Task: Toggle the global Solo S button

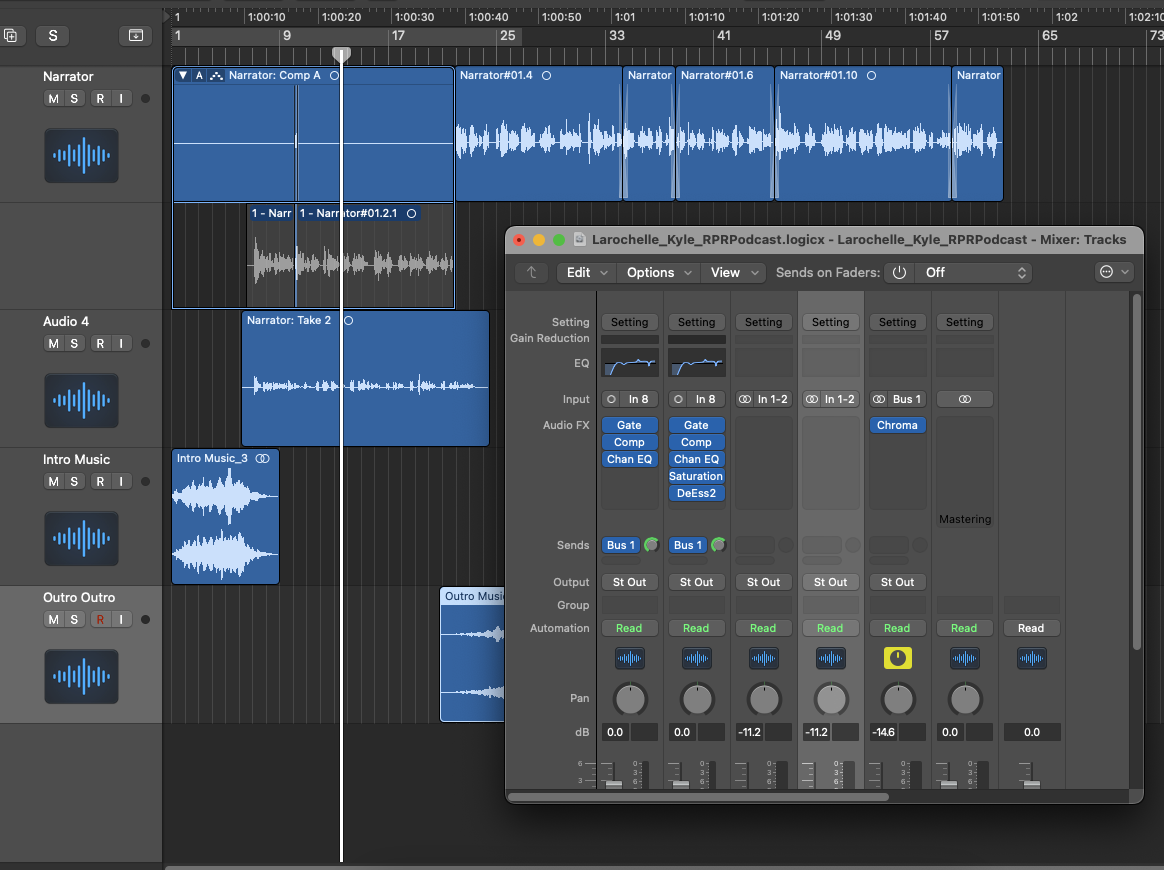Action: pyautogui.click(x=53, y=36)
